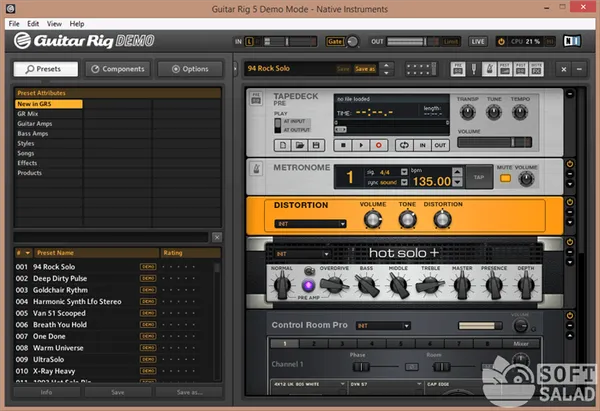
Task: Toggle the main power button near CPU
Action: [x=501, y=41]
